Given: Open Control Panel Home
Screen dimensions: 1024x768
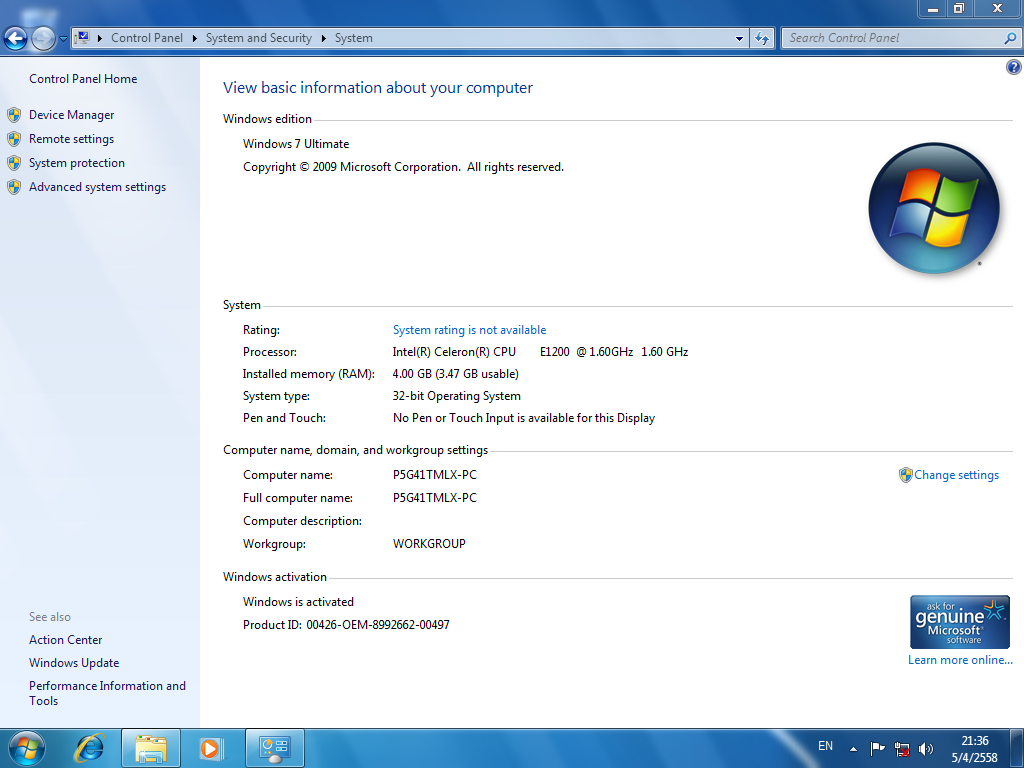Looking at the screenshot, I should [x=83, y=78].
